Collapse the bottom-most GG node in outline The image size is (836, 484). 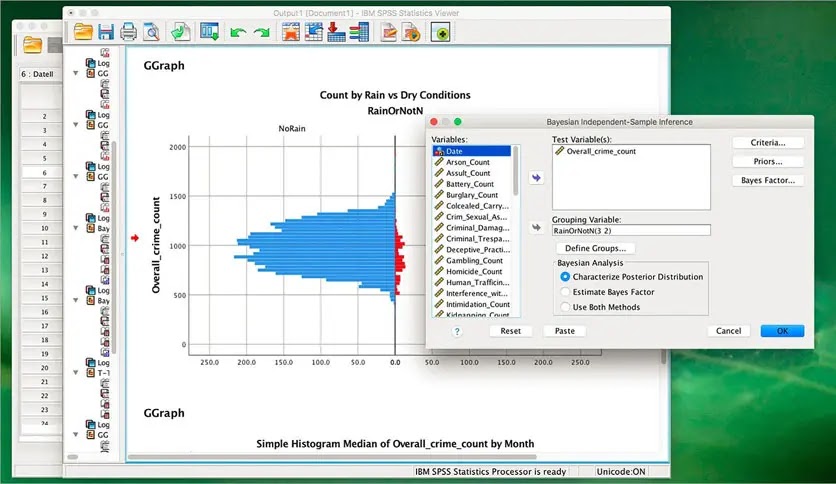76,434
